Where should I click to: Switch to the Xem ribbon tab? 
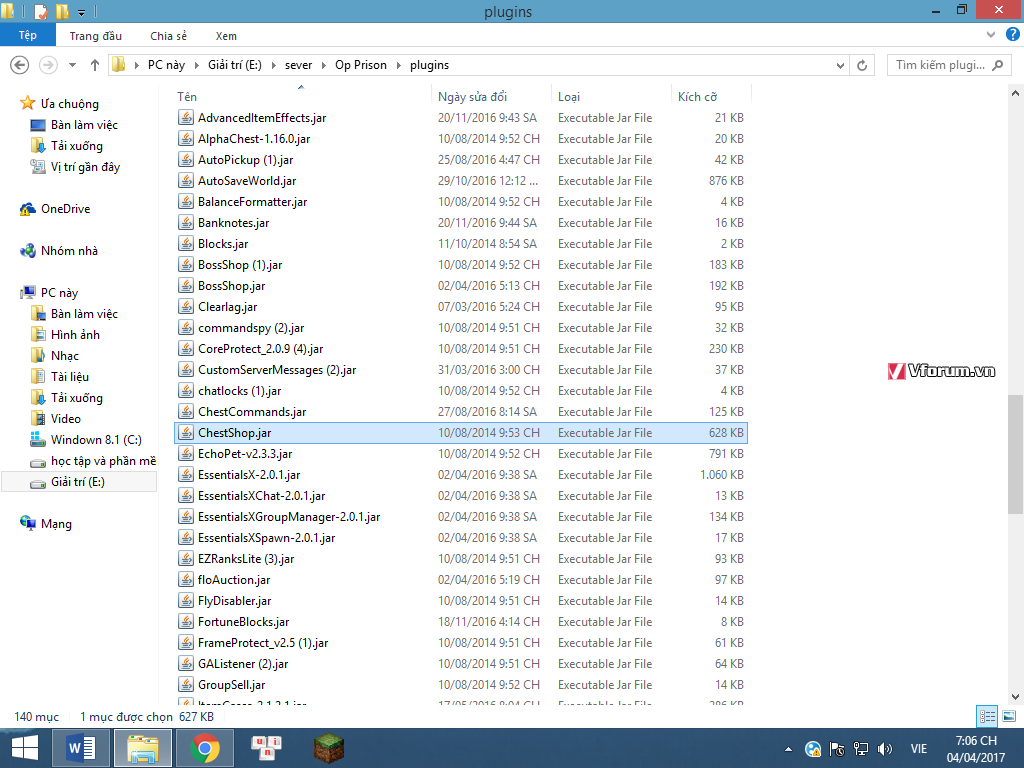click(226, 36)
